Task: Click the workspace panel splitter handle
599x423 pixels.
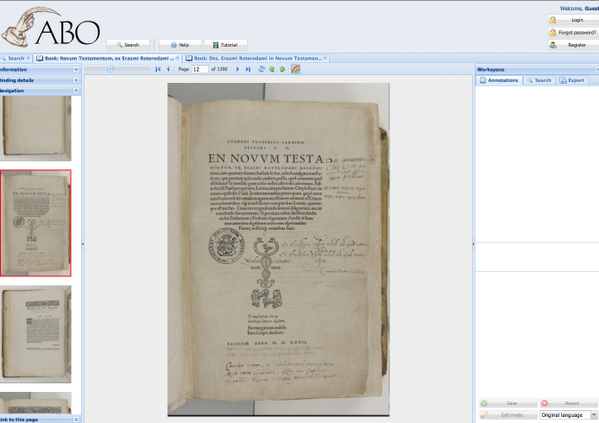Action: point(473,244)
